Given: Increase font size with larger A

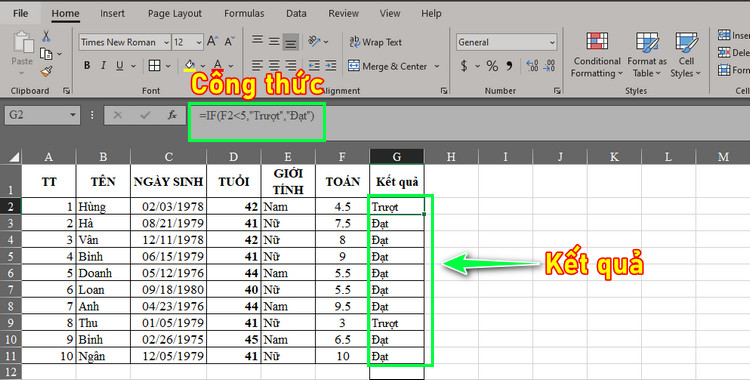Looking at the screenshot, I should (212, 42).
